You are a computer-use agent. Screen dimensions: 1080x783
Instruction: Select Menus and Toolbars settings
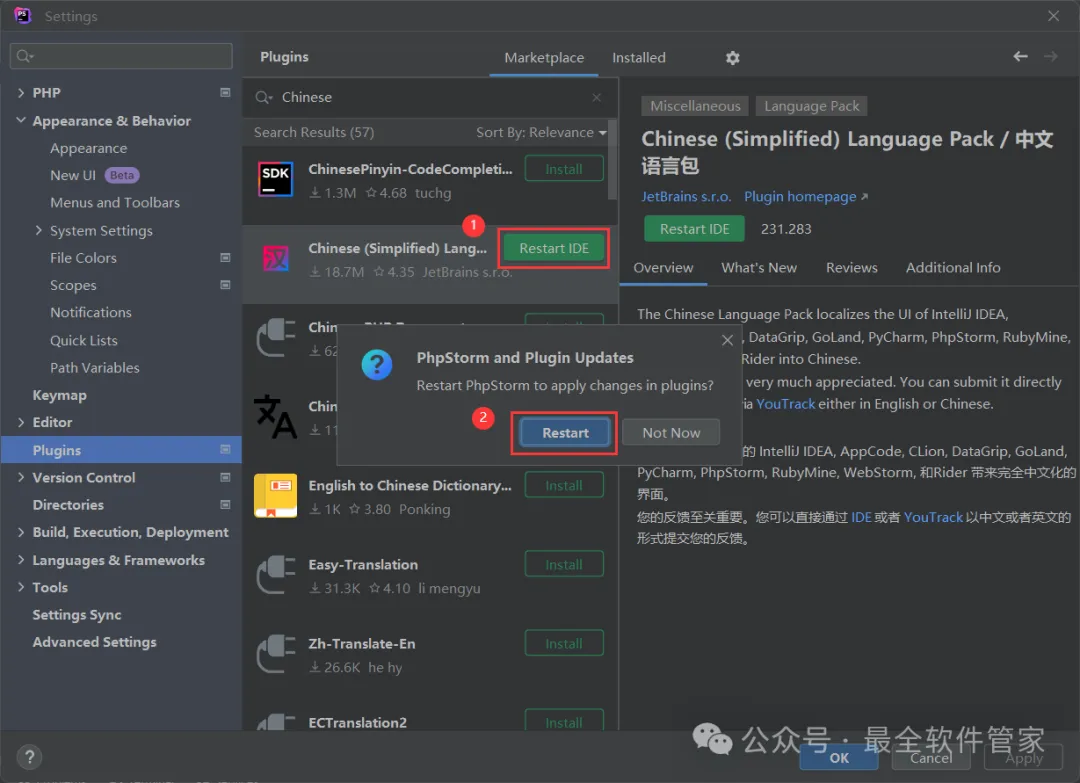pos(114,202)
